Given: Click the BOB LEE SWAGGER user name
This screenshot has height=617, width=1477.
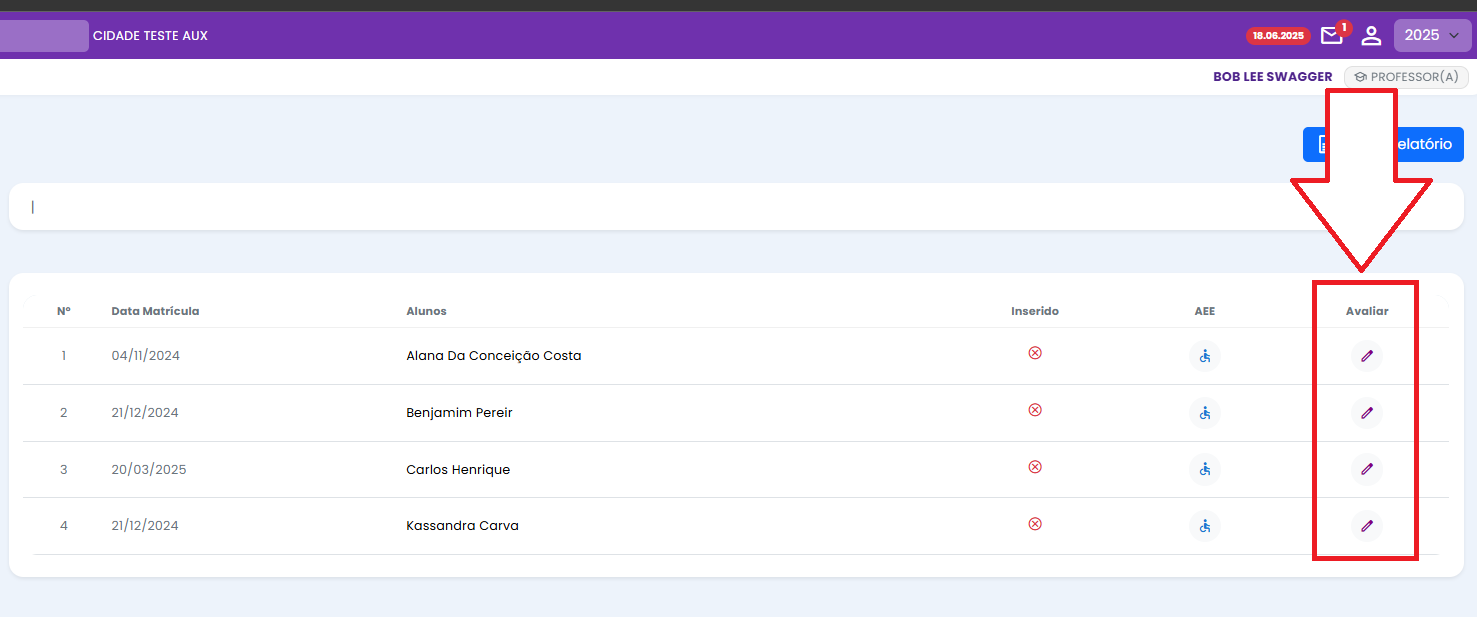Looking at the screenshot, I should tap(1273, 77).
